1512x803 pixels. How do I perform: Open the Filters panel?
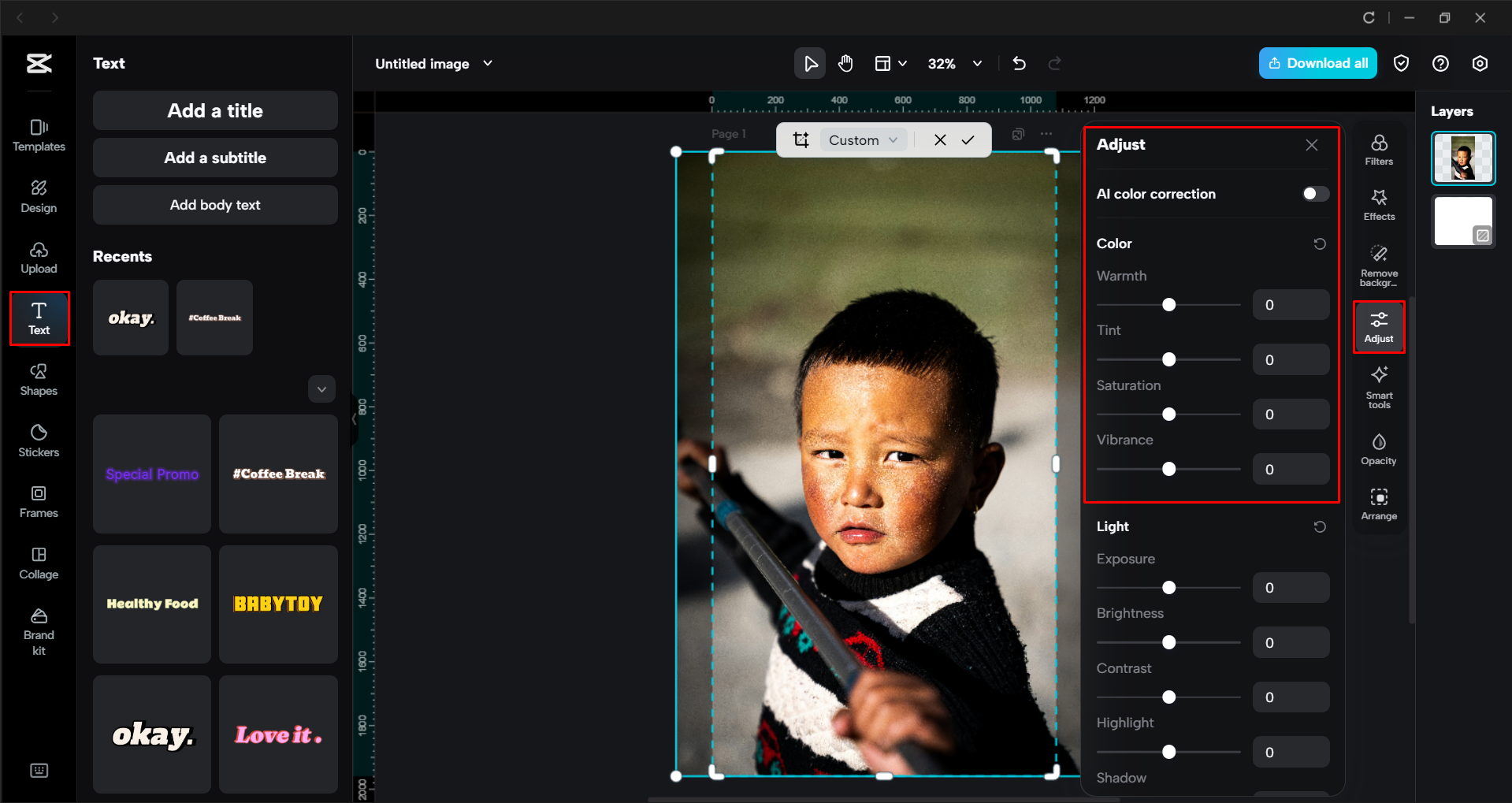pyautogui.click(x=1378, y=148)
